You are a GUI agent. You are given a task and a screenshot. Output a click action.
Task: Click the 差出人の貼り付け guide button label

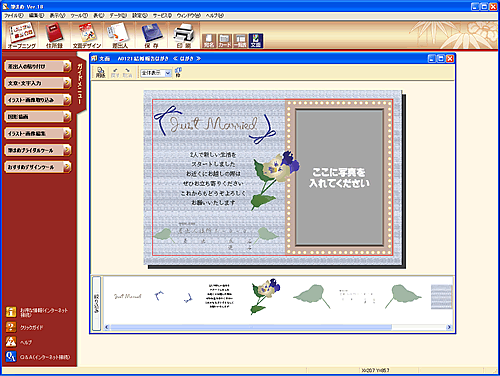click(x=26, y=66)
